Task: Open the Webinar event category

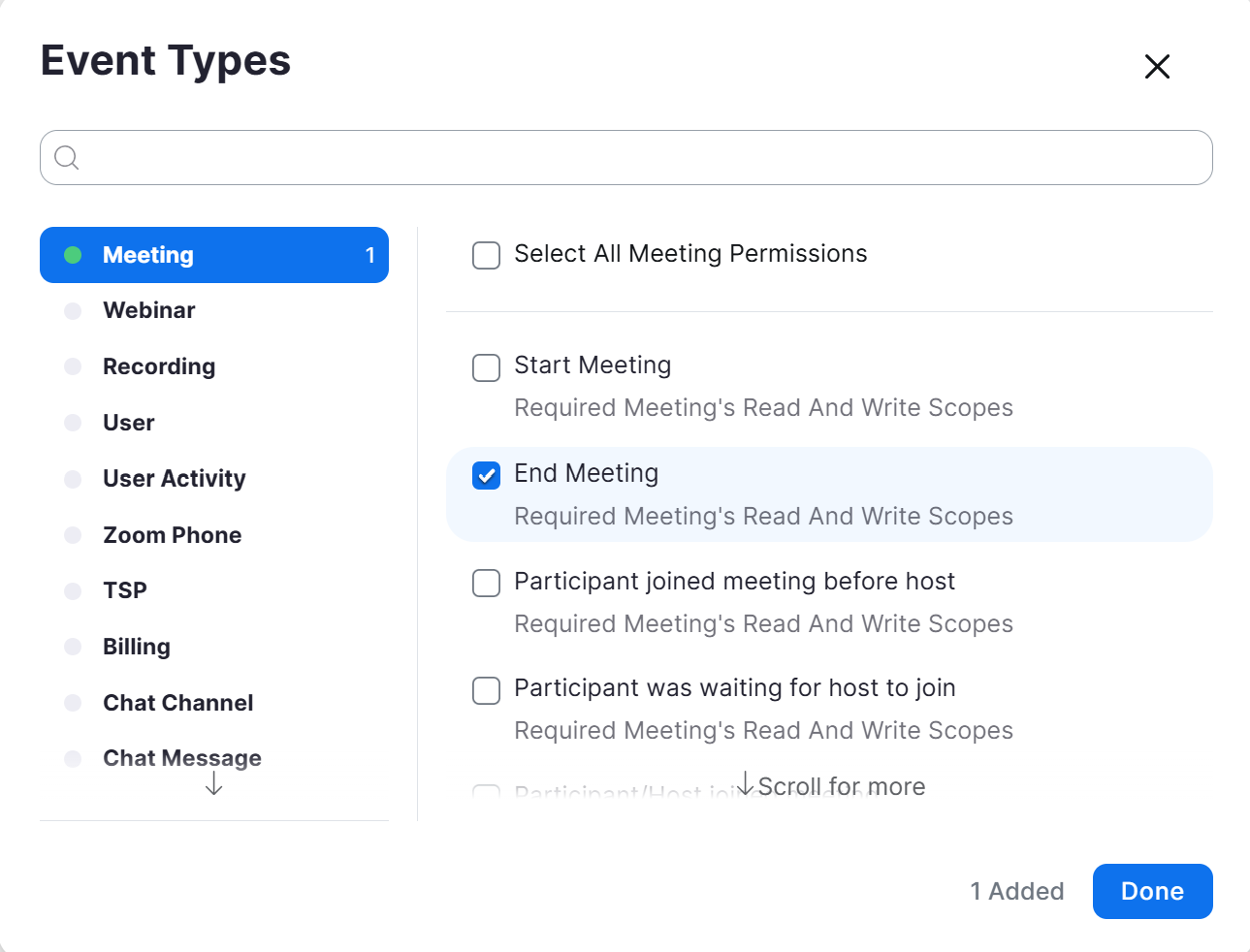Action: pyautogui.click(x=149, y=310)
